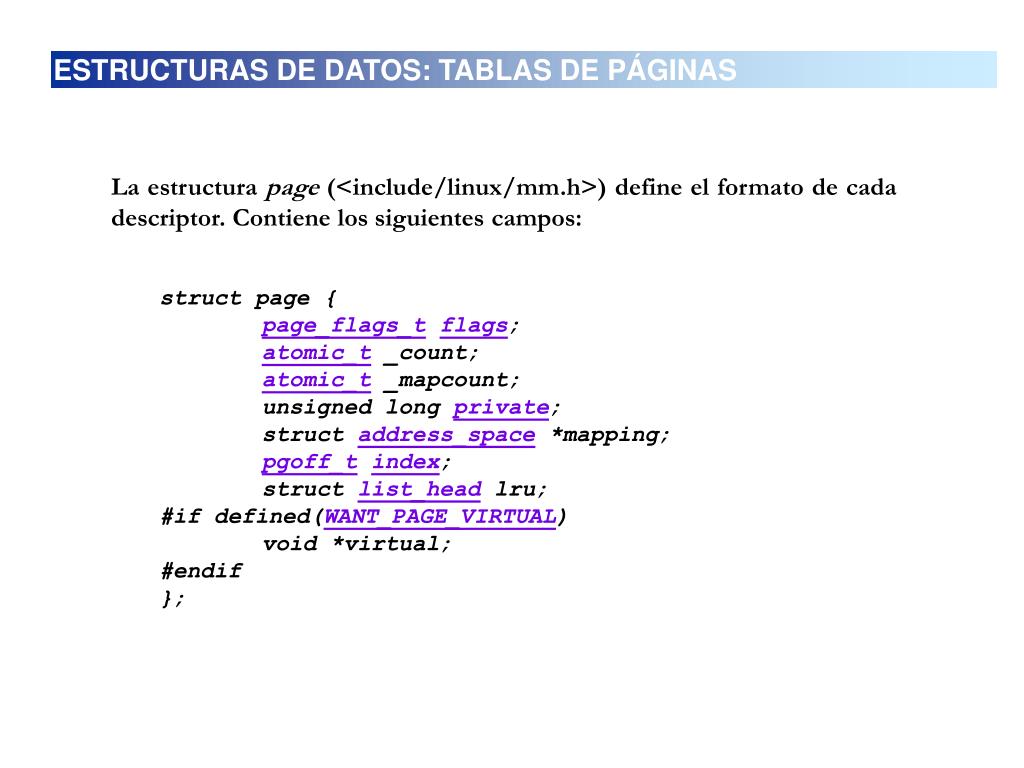The height and width of the screenshot is (768, 1024).
Task: Open atomic_t link before _count
Action: point(317,353)
